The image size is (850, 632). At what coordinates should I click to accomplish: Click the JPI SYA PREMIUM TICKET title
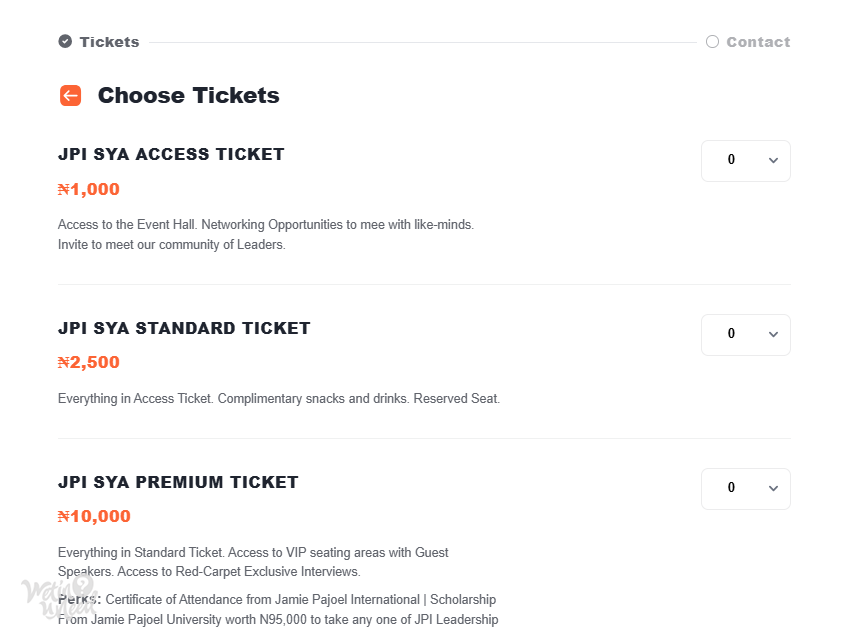click(178, 482)
